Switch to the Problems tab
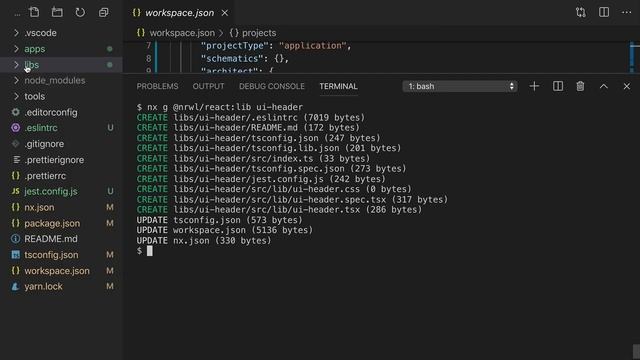Screen dimensions: 640x360 (x=157, y=87)
